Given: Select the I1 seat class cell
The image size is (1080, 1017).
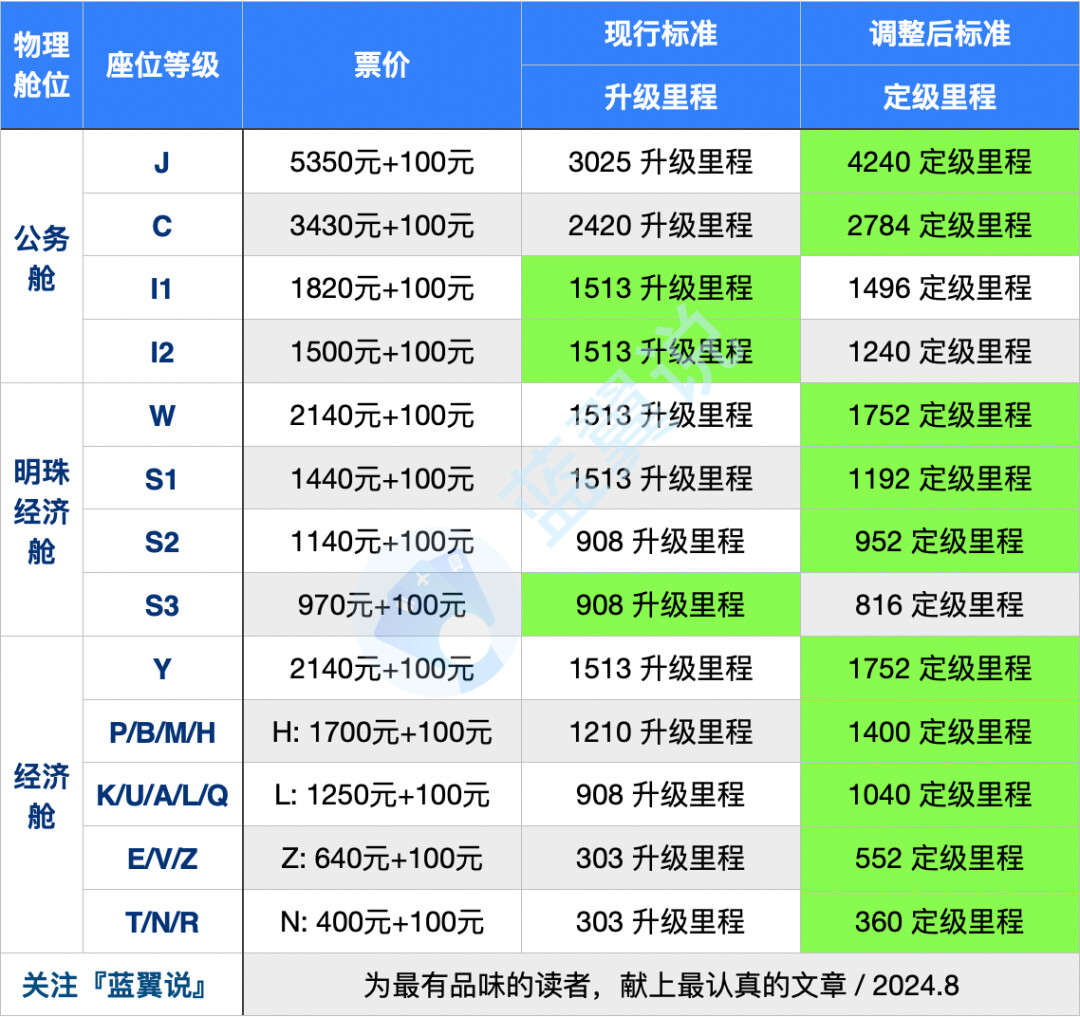Looking at the screenshot, I should coord(162,289).
